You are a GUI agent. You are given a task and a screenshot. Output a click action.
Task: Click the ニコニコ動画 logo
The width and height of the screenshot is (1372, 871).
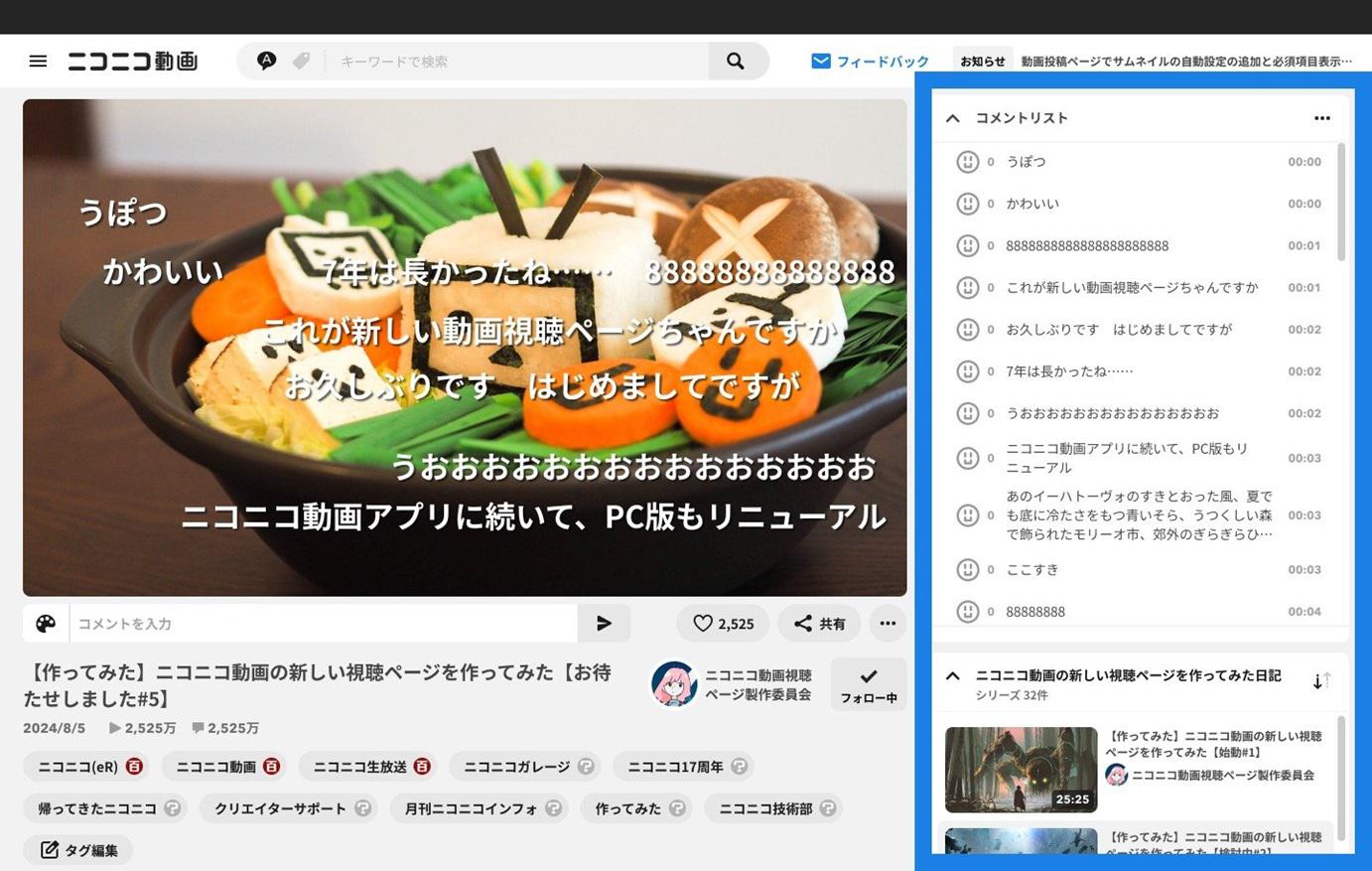pos(133,62)
